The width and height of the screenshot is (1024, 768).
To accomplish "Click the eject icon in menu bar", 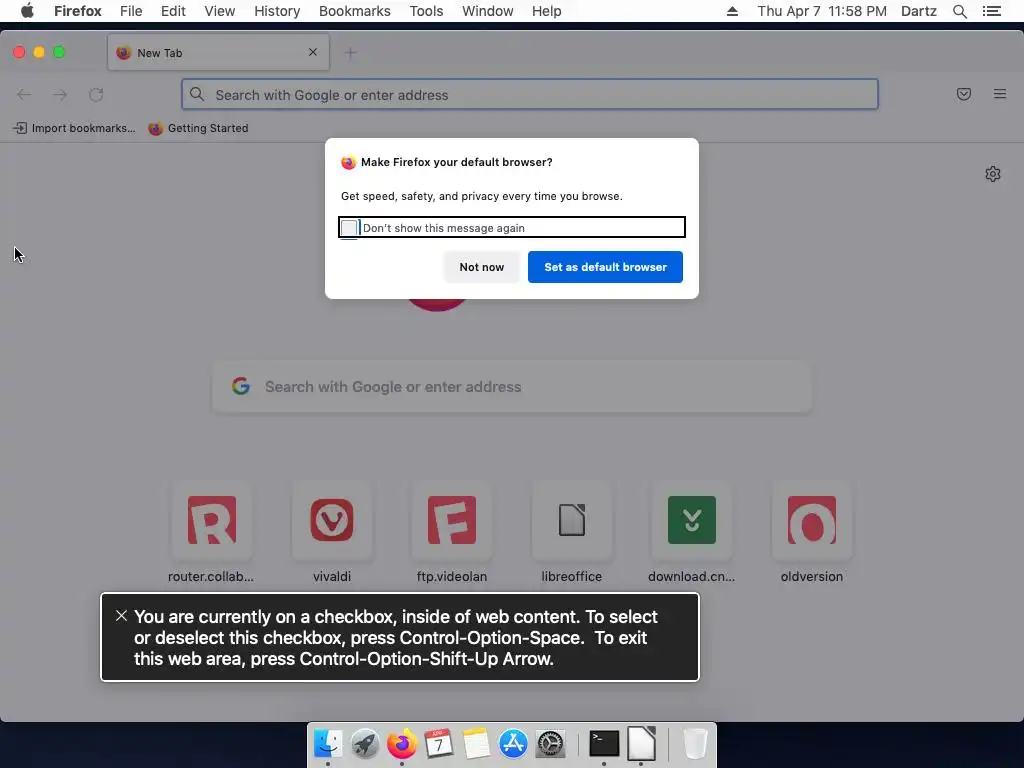I will pos(732,11).
